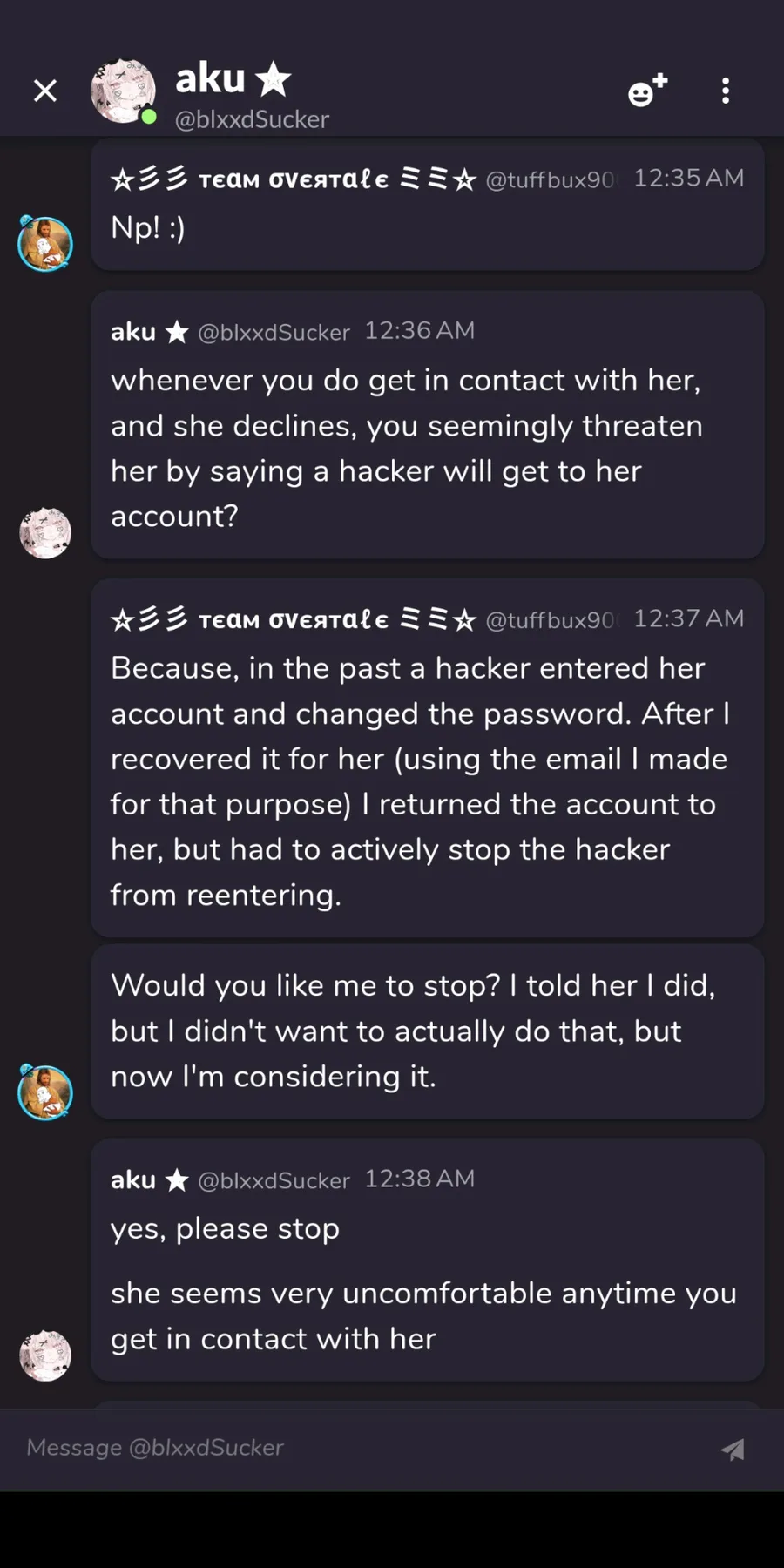
Task: Tap @tuffbux90 username on the 12:37 AM message
Action: pos(550,620)
